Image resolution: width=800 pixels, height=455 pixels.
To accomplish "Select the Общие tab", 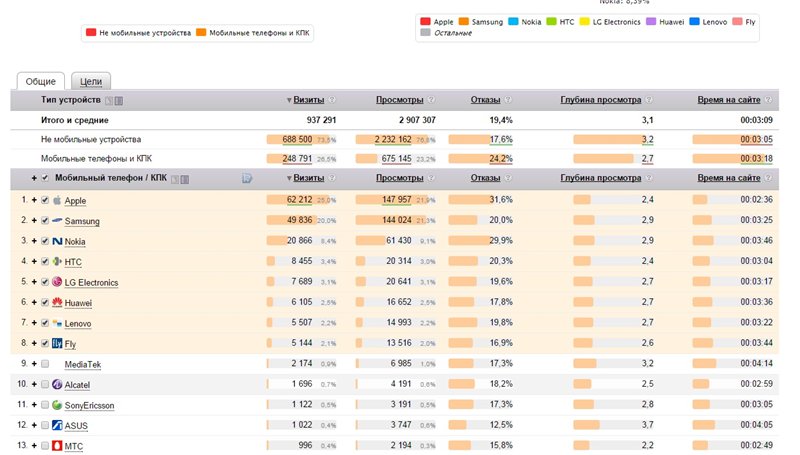I will 40,81.
